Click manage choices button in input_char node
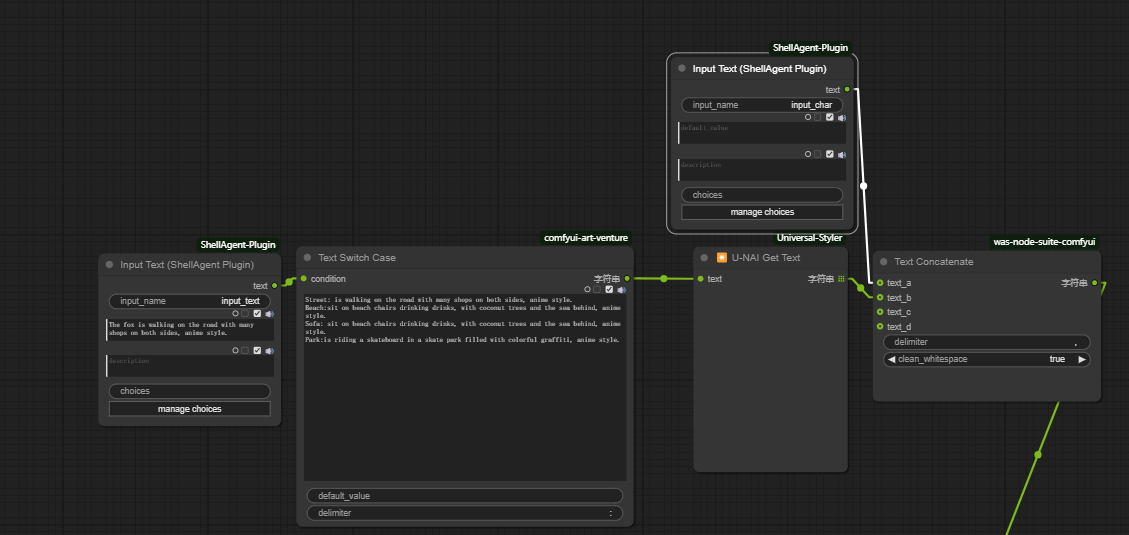 tap(762, 212)
